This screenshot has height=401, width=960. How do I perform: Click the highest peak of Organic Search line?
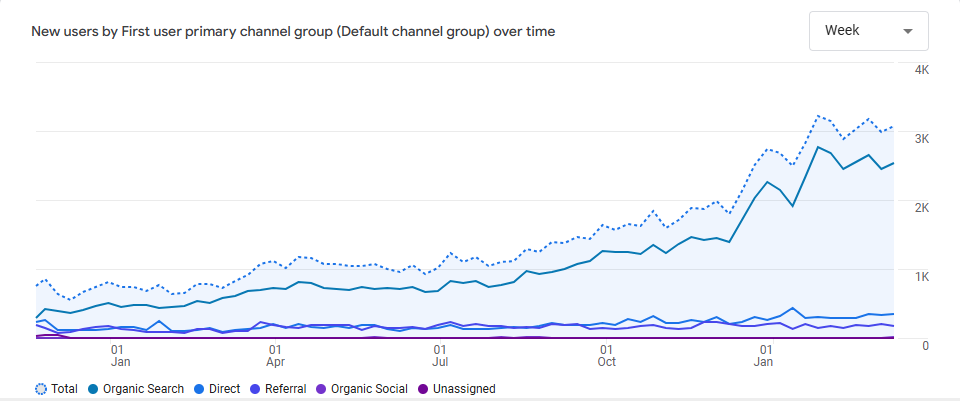[x=818, y=147]
